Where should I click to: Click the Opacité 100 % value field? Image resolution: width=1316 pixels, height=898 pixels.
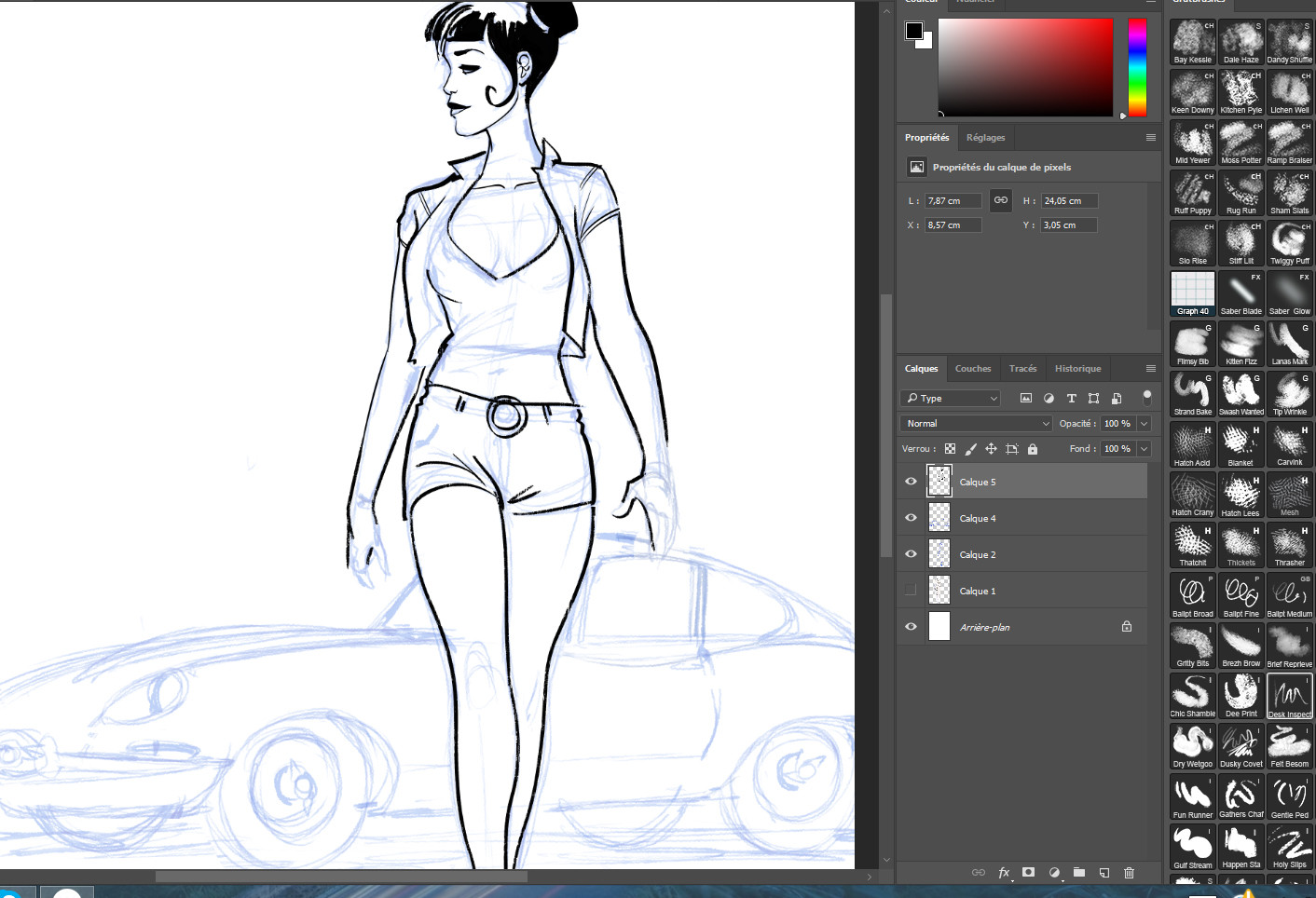coord(1118,424)
